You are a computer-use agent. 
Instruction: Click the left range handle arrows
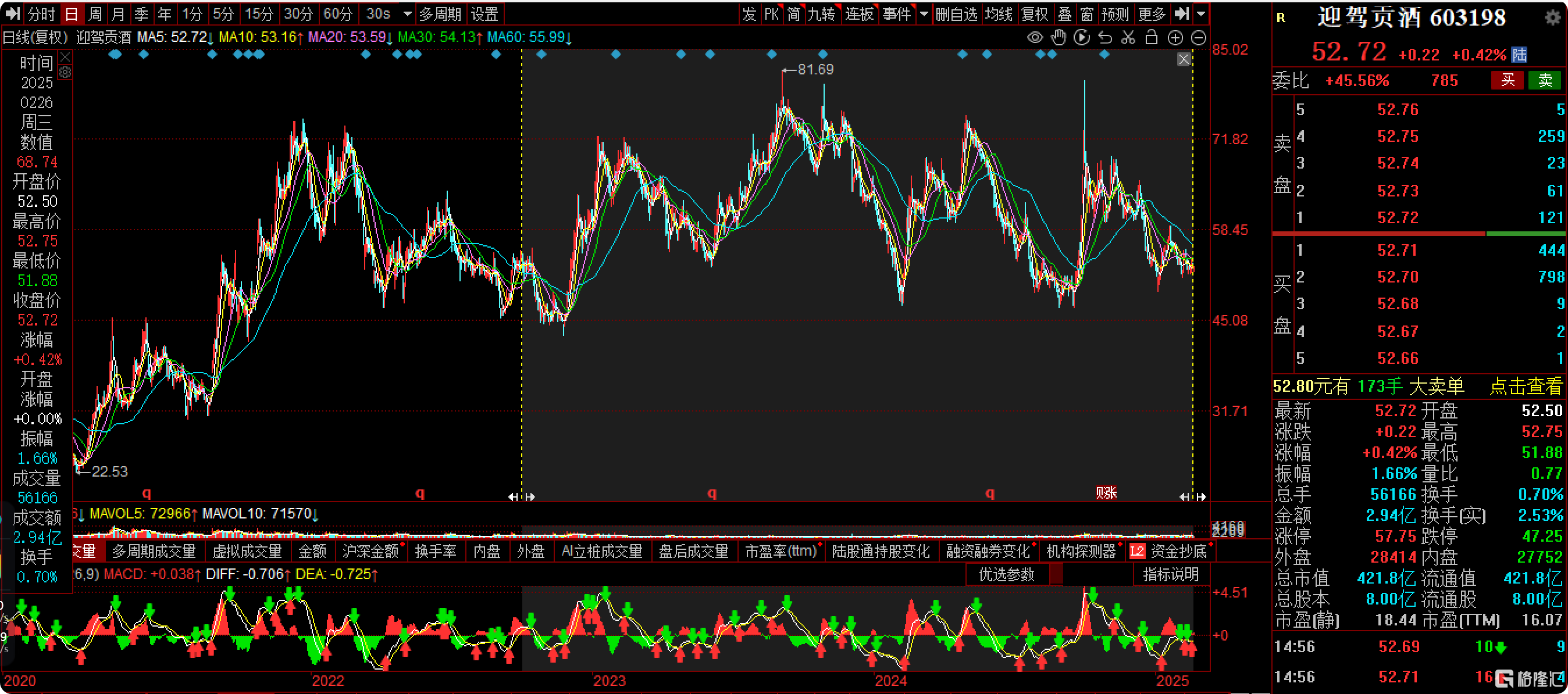(522, 497)
